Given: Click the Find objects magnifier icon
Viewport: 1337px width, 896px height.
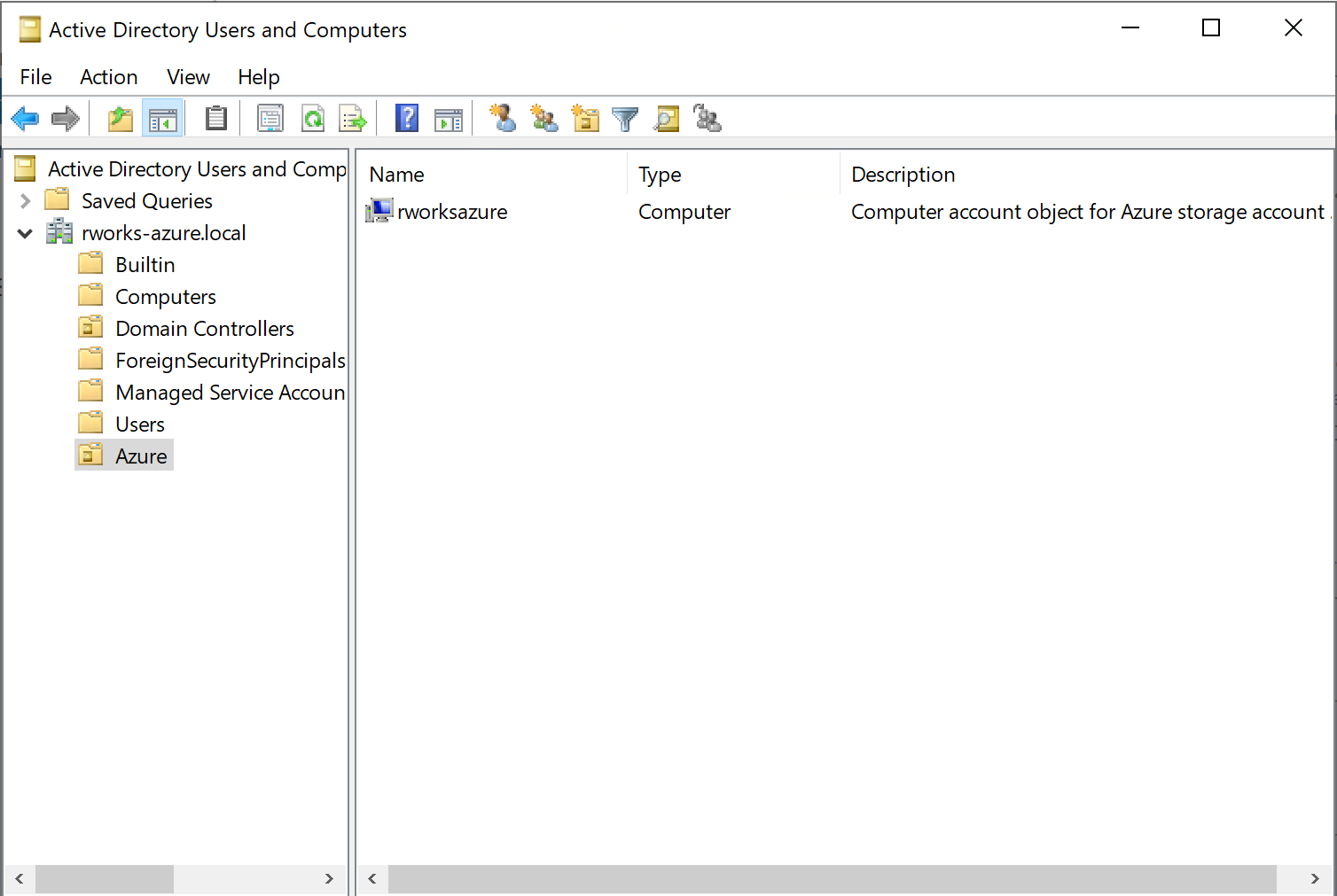Looking at the screenshot, I should 667,118.
